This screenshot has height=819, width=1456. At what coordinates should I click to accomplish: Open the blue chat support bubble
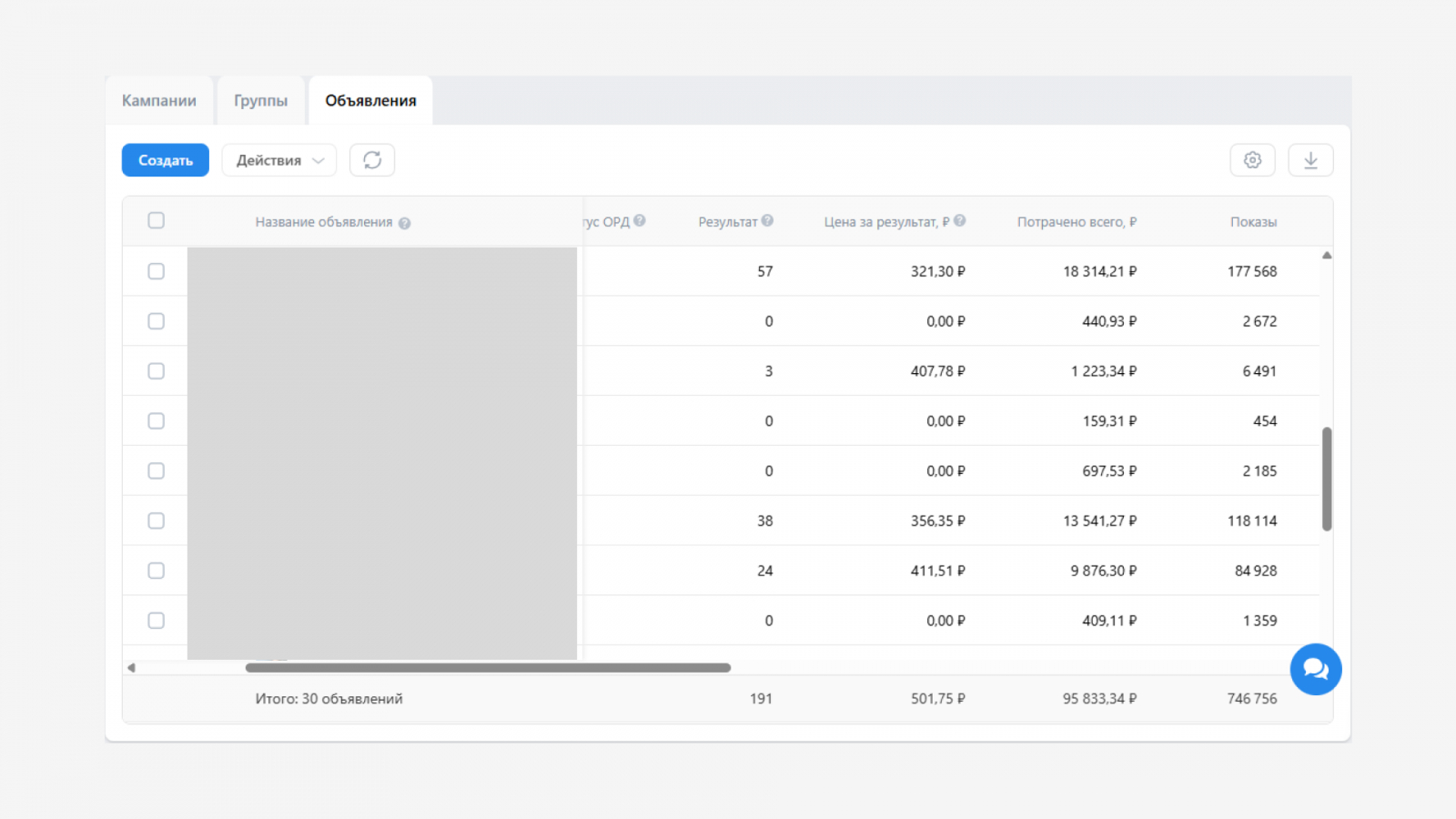pos(1315,670)
